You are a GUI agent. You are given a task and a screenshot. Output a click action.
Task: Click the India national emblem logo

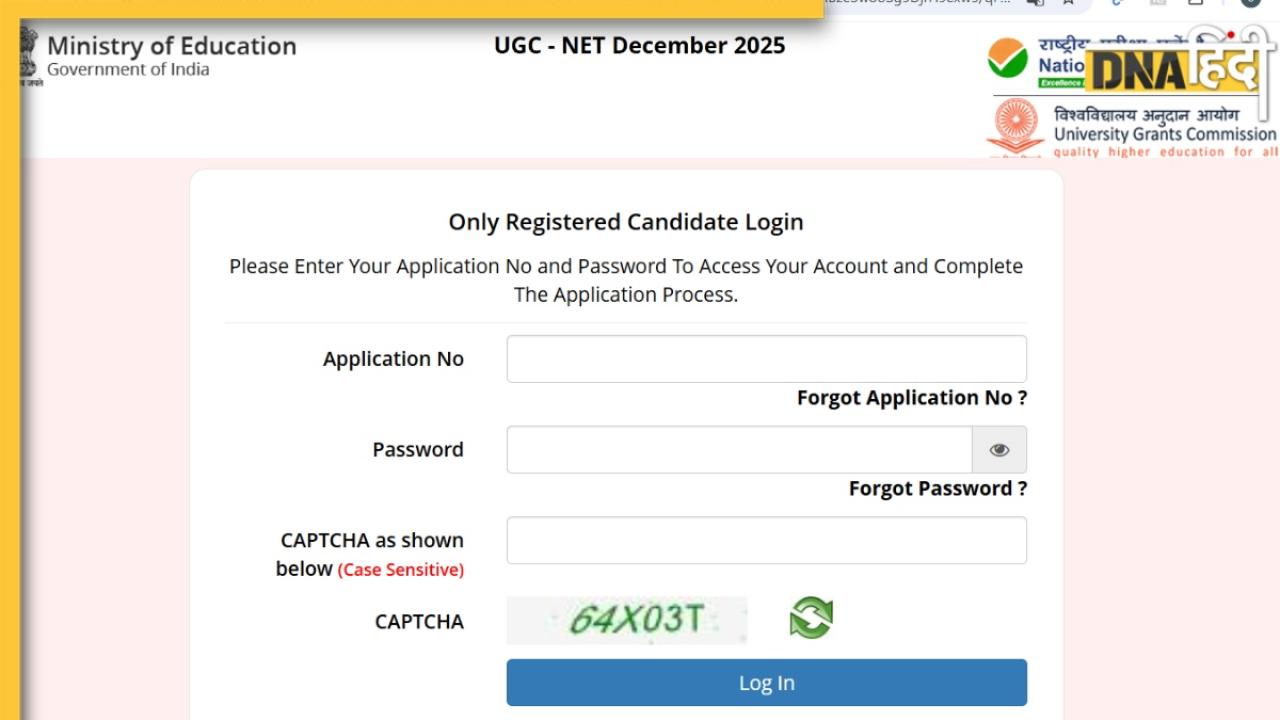29,56
